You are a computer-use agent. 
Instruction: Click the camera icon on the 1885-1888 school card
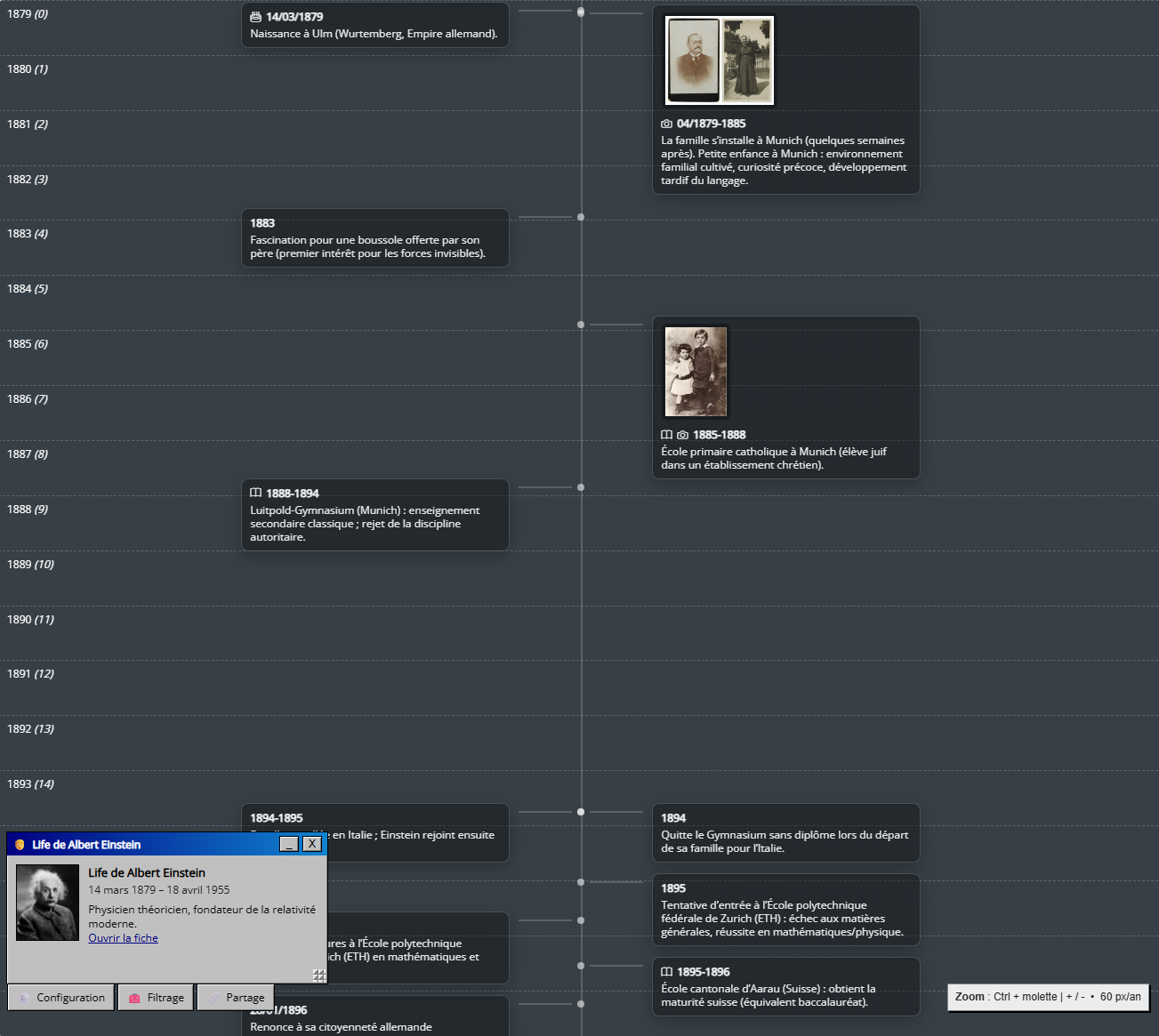coord(681,434)
